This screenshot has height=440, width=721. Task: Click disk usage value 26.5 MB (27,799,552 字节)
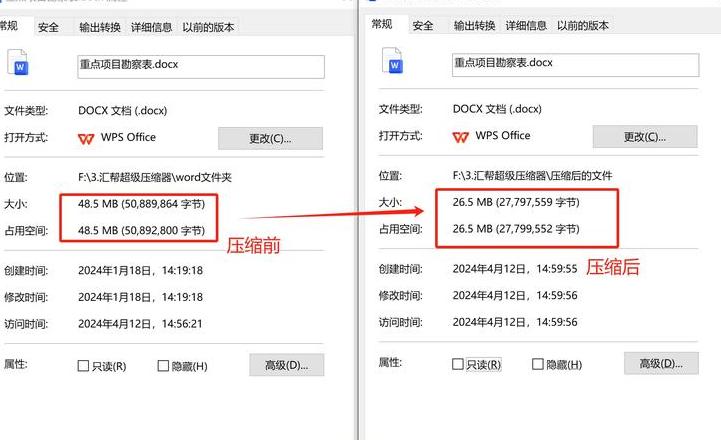coord(516,229)
